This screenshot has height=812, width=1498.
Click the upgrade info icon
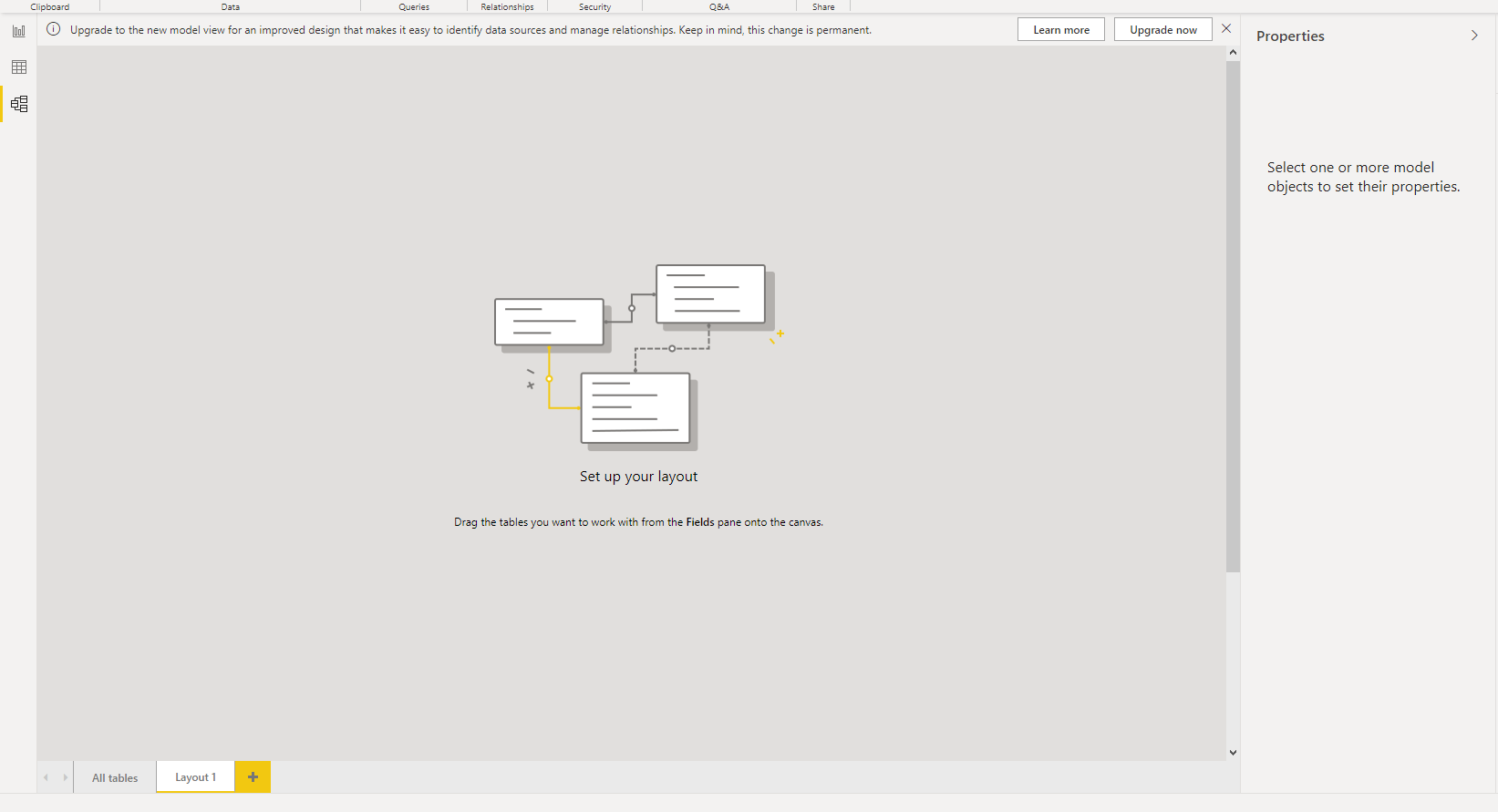pyautogui.click(x=54, y=29)
